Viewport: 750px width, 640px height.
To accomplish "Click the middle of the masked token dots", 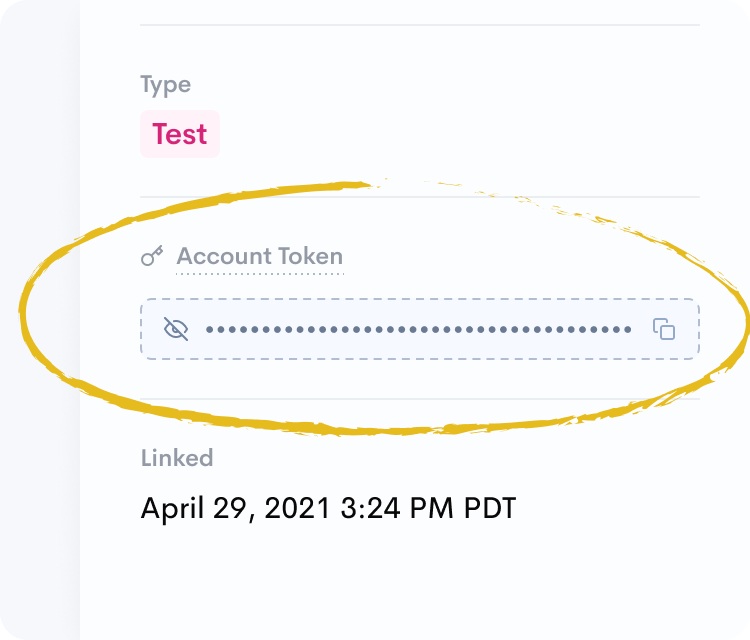I will coord(418,329).
